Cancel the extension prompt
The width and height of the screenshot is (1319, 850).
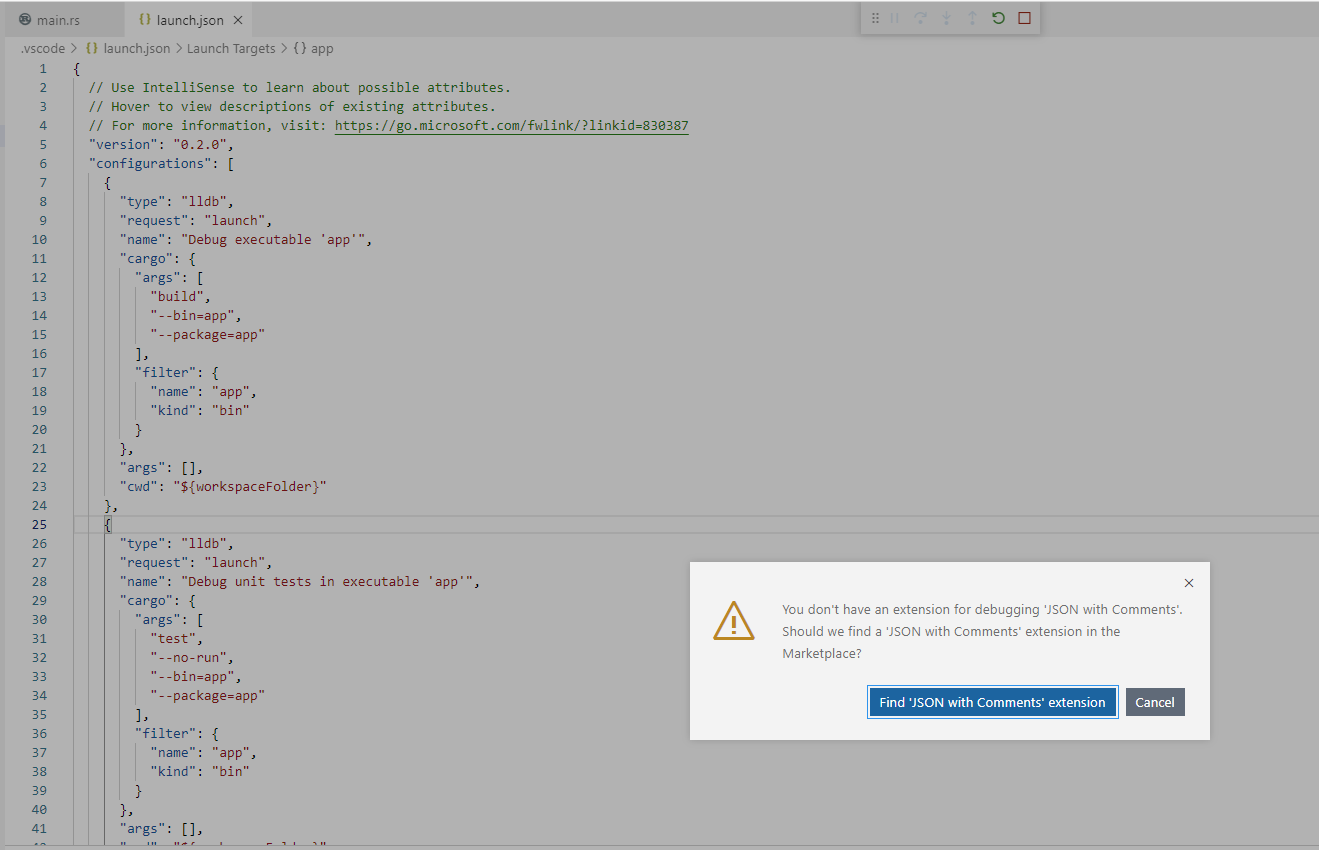click(x=1155, y=702)
